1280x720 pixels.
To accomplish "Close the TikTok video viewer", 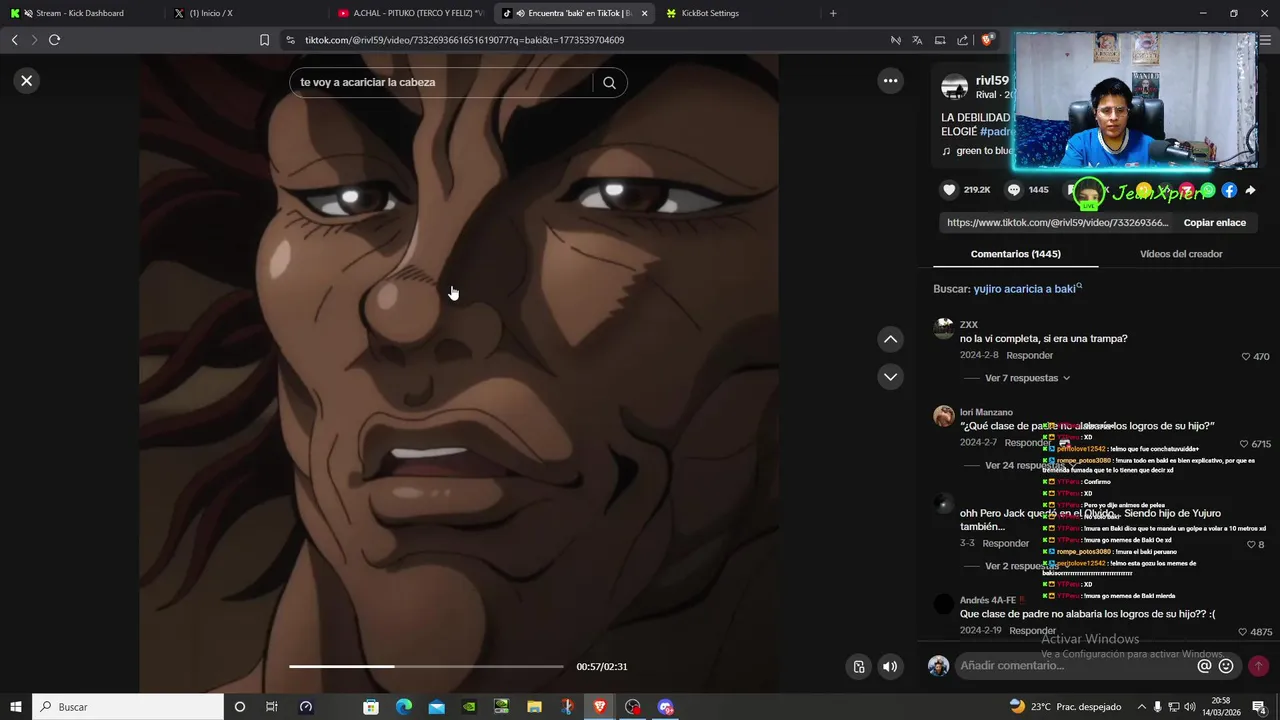I will click(27, 81).
